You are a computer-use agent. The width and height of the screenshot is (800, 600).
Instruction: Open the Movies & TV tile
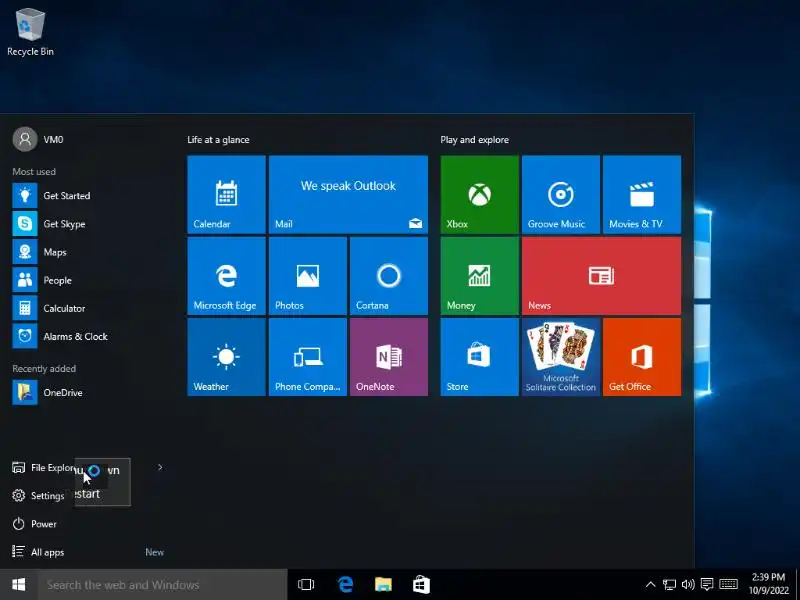642,194
